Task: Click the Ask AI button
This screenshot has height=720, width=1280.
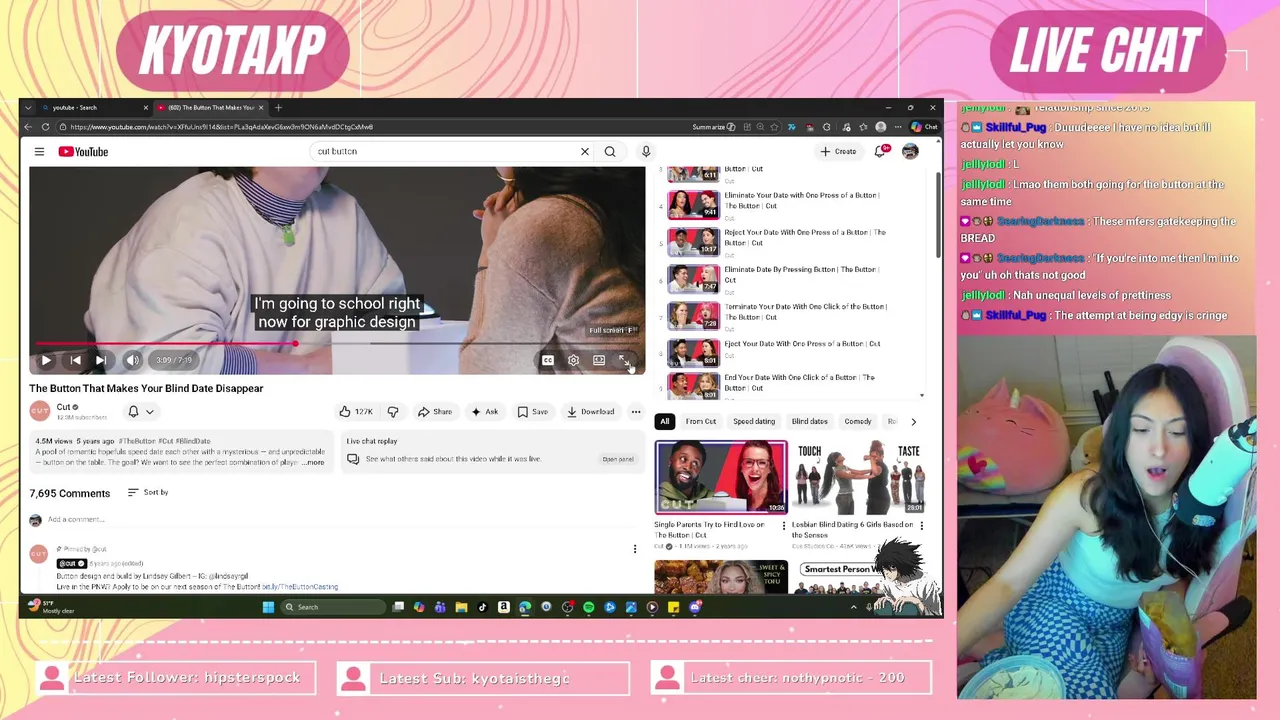Action: click(484, 412)
